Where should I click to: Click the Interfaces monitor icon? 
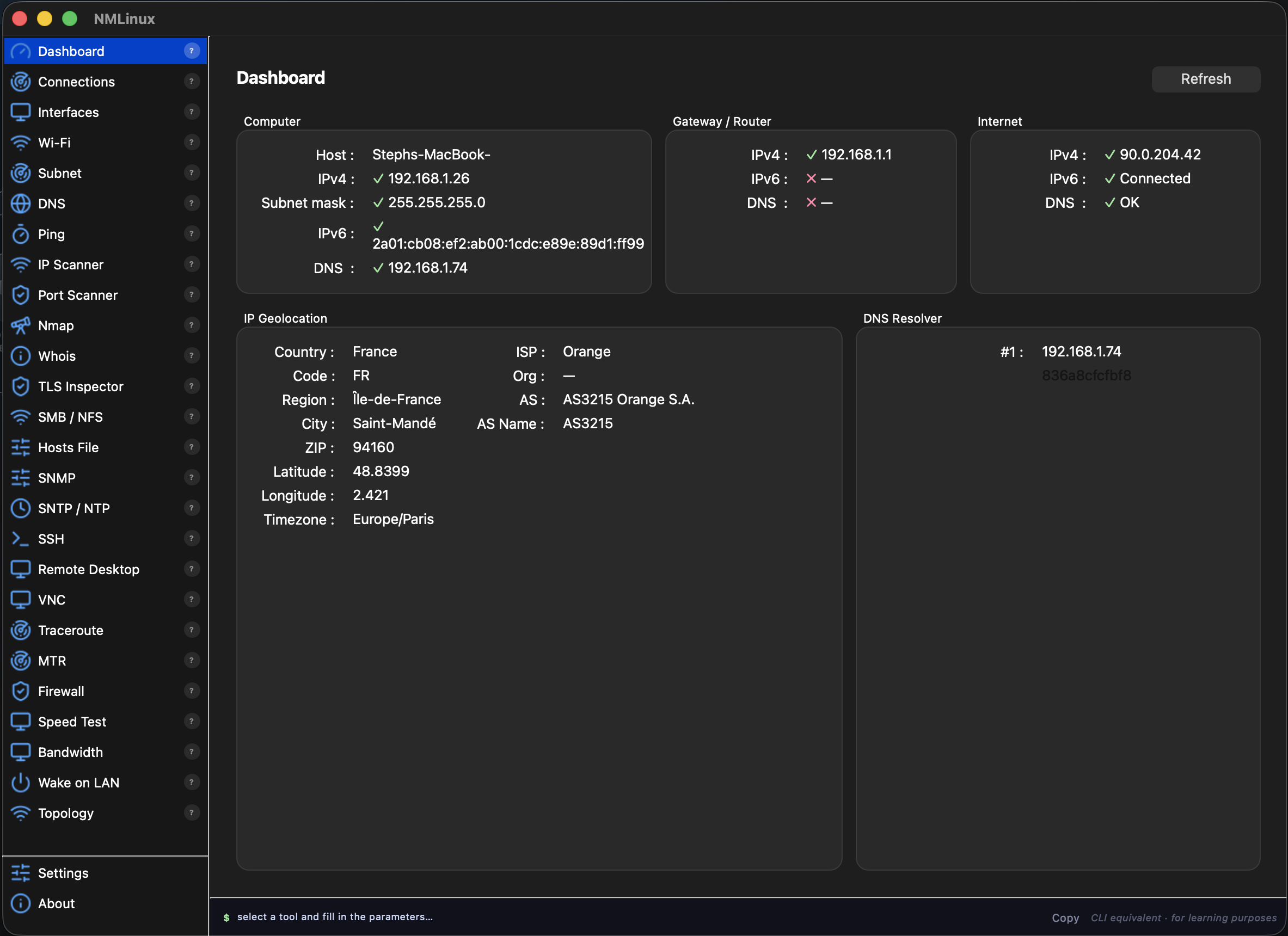click(21, 113)
